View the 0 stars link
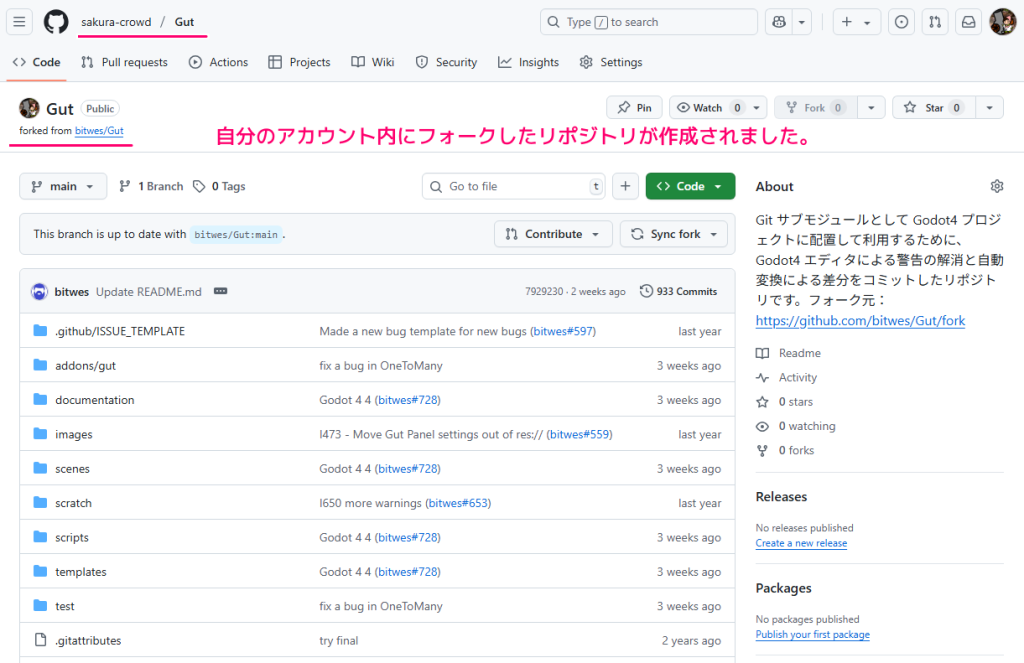The width and height of the screenshot is (1024, 663). pos(784,402)
